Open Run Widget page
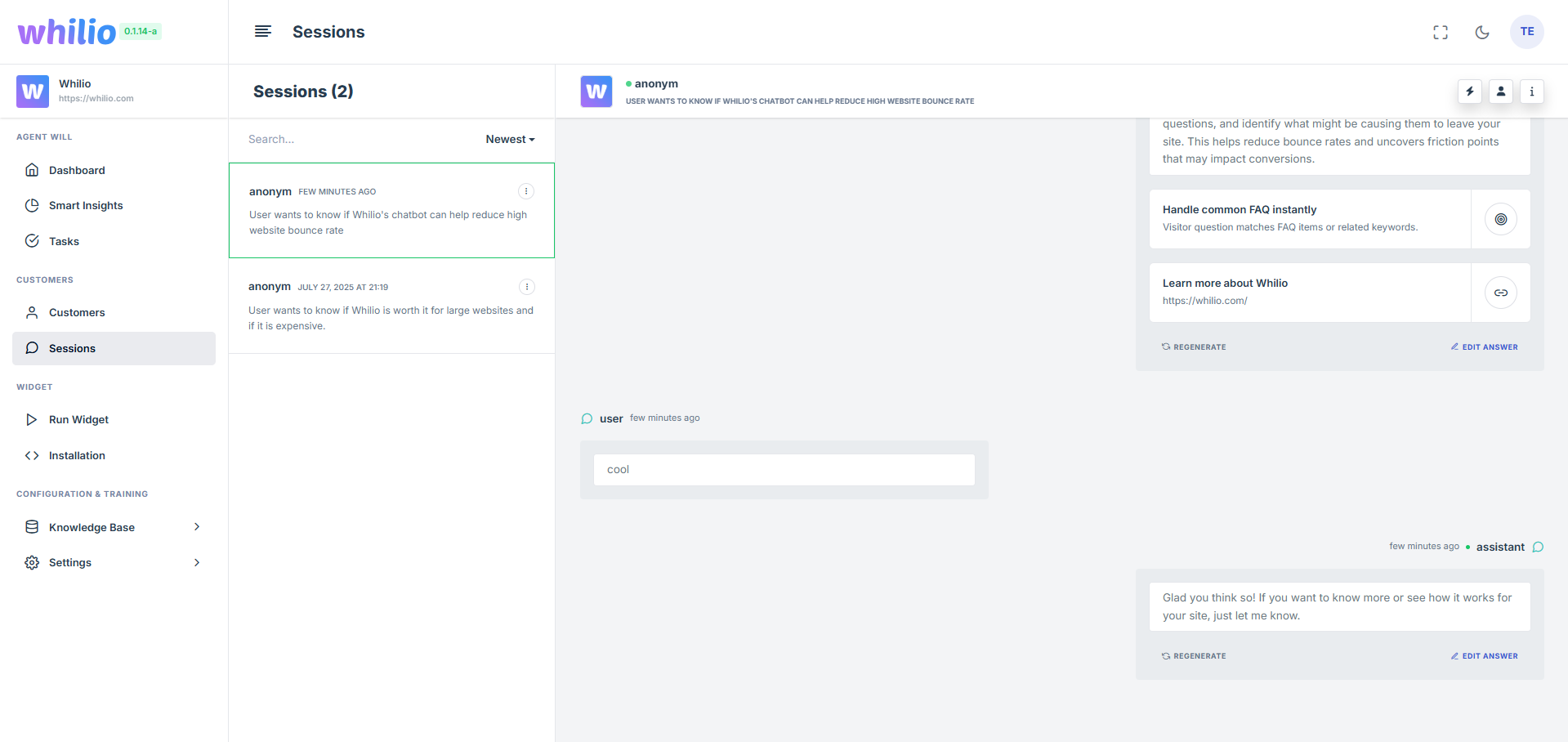This screenshot has width=1568, height=742. [114, 419]
